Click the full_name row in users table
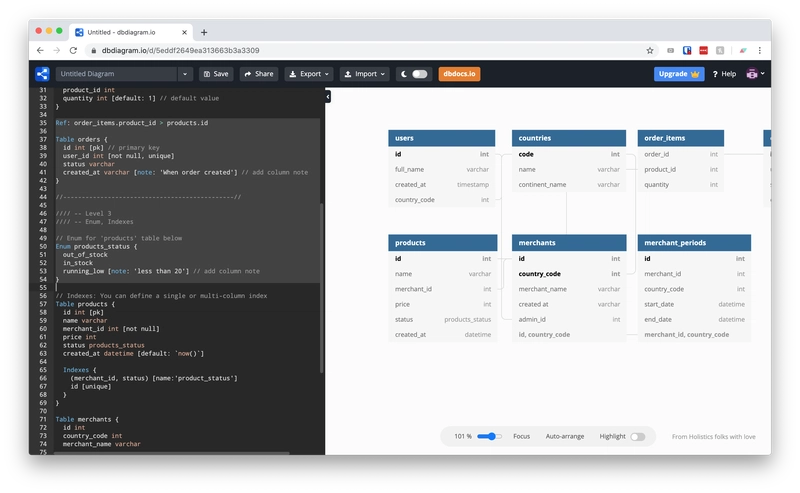 [x=442, y=169]
